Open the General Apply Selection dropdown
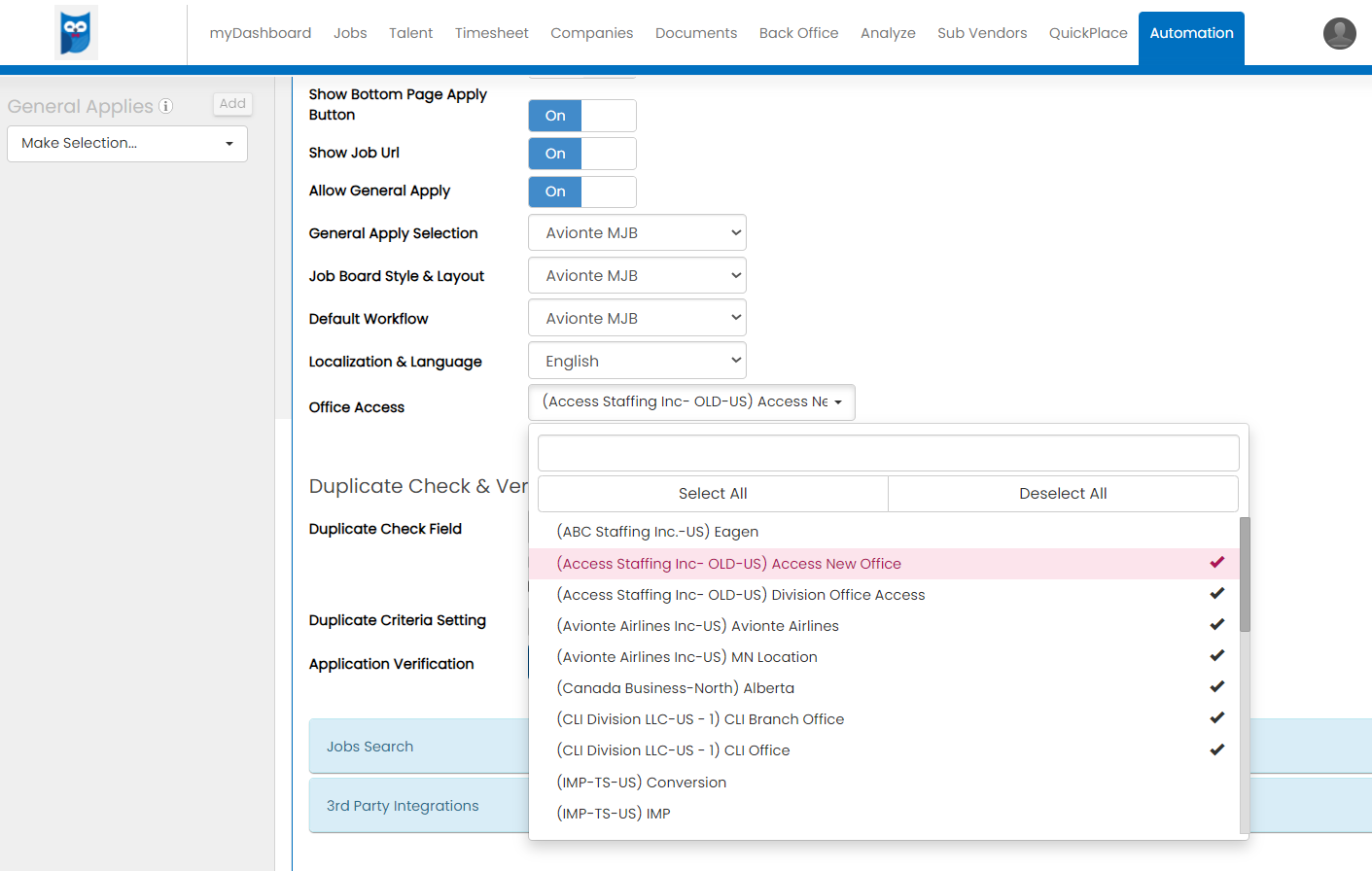1372x871 pixels. (x=637, y=233)
